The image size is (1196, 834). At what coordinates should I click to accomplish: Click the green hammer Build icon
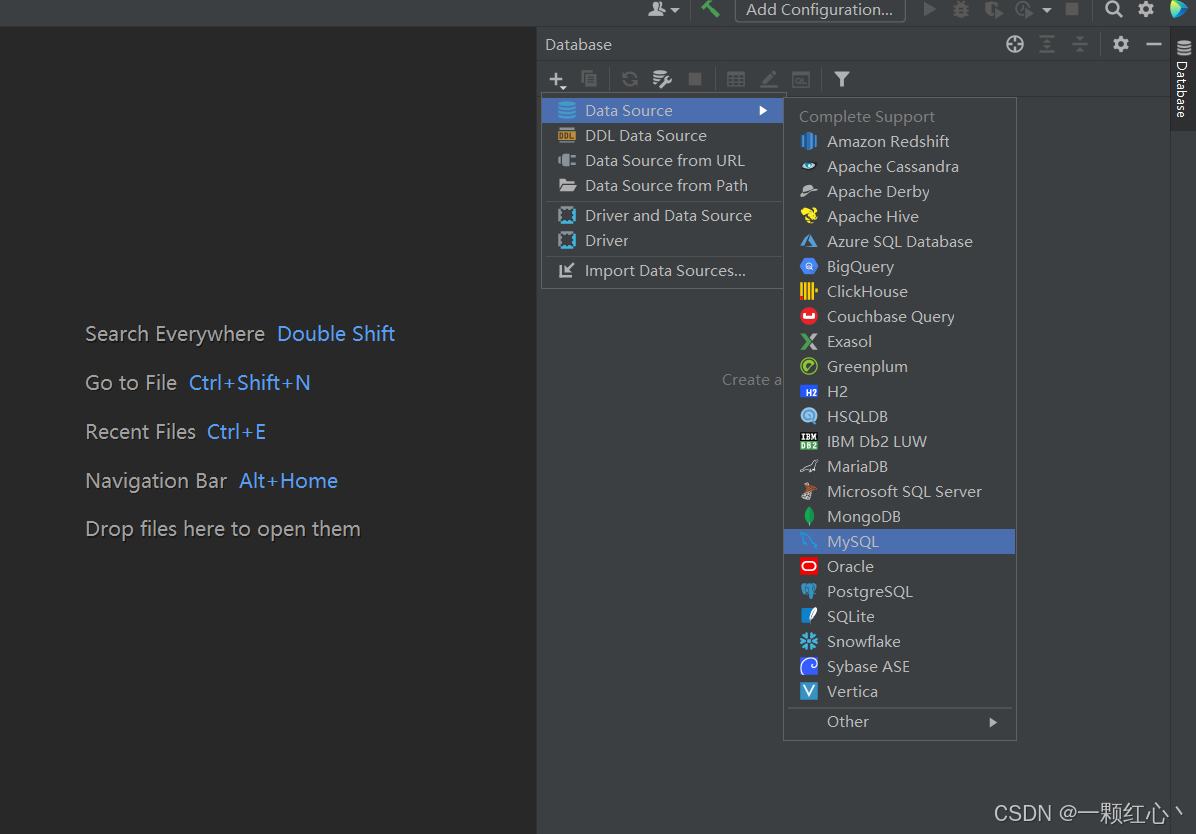(x=710, y=9)
